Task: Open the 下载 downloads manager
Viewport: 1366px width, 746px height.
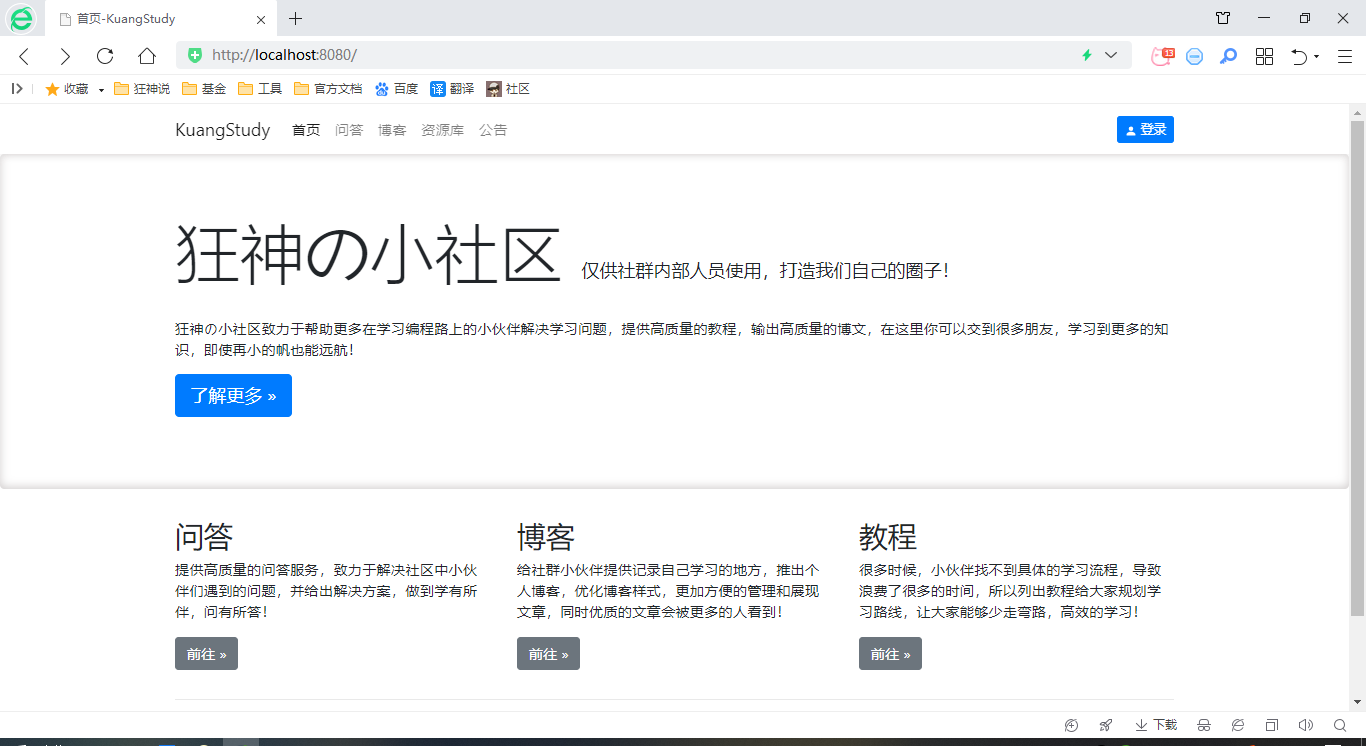Action: point(1156,725)
